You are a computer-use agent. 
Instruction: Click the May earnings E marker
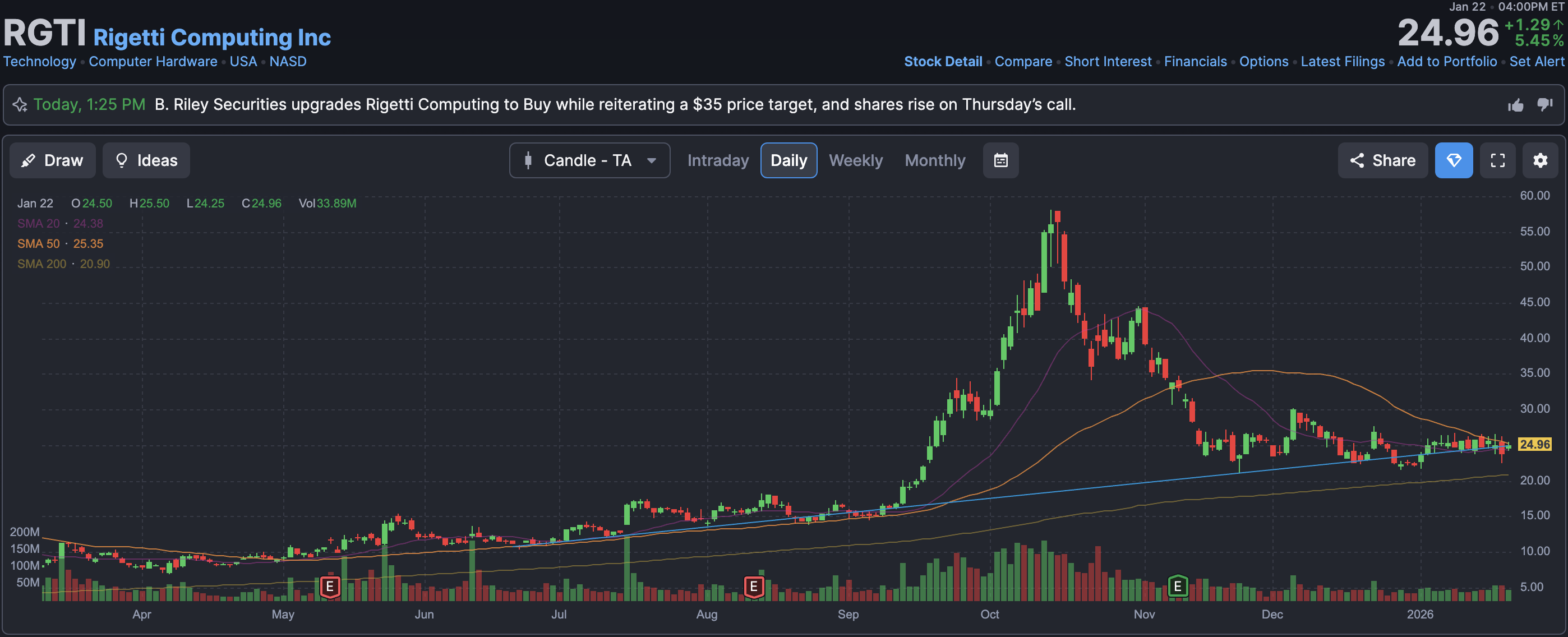(x=329, y=587)
